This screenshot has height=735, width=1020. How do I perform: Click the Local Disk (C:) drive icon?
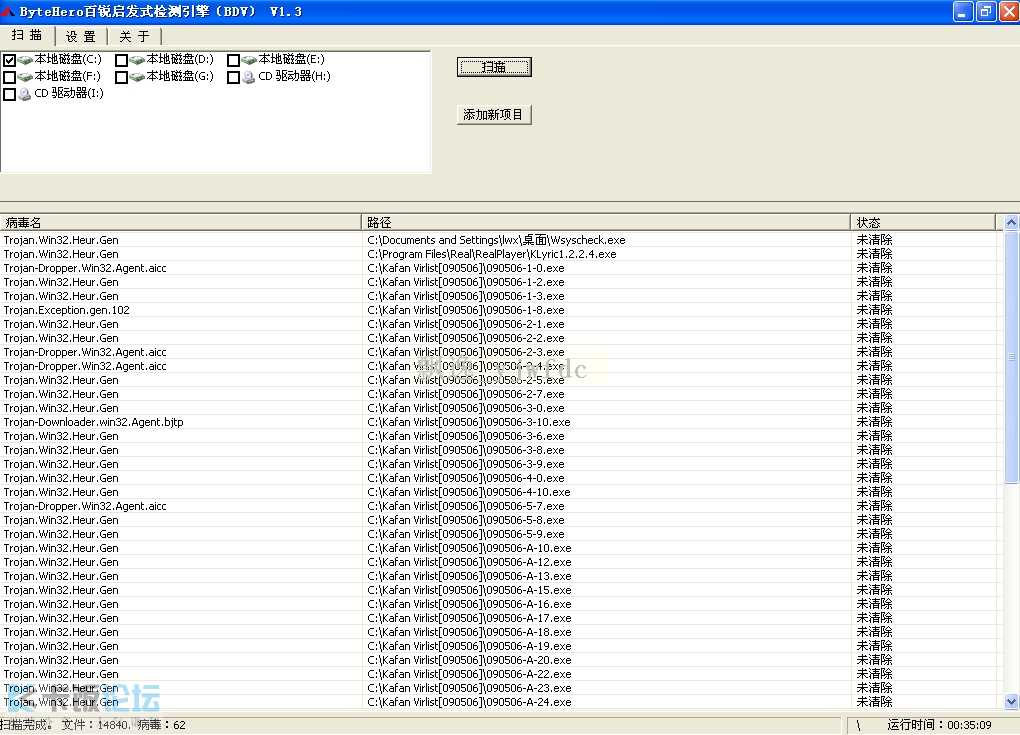25,60
